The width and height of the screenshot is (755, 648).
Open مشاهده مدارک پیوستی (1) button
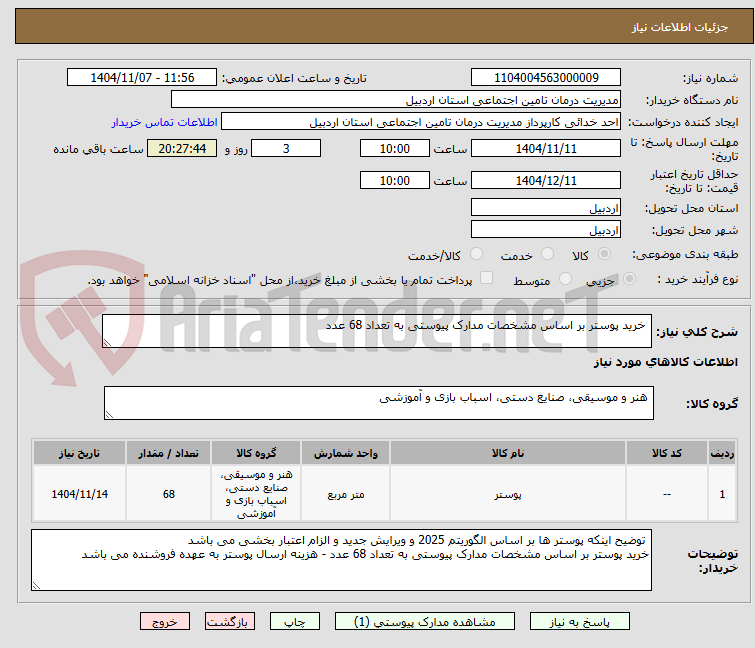pyautogui.click(x=425, y=622)
